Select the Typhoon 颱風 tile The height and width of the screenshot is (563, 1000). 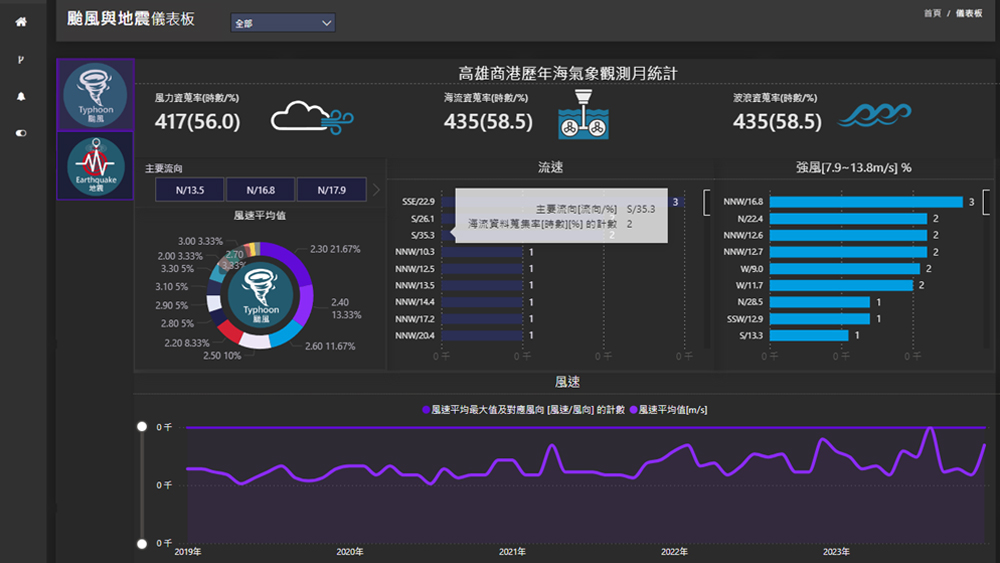95,95
